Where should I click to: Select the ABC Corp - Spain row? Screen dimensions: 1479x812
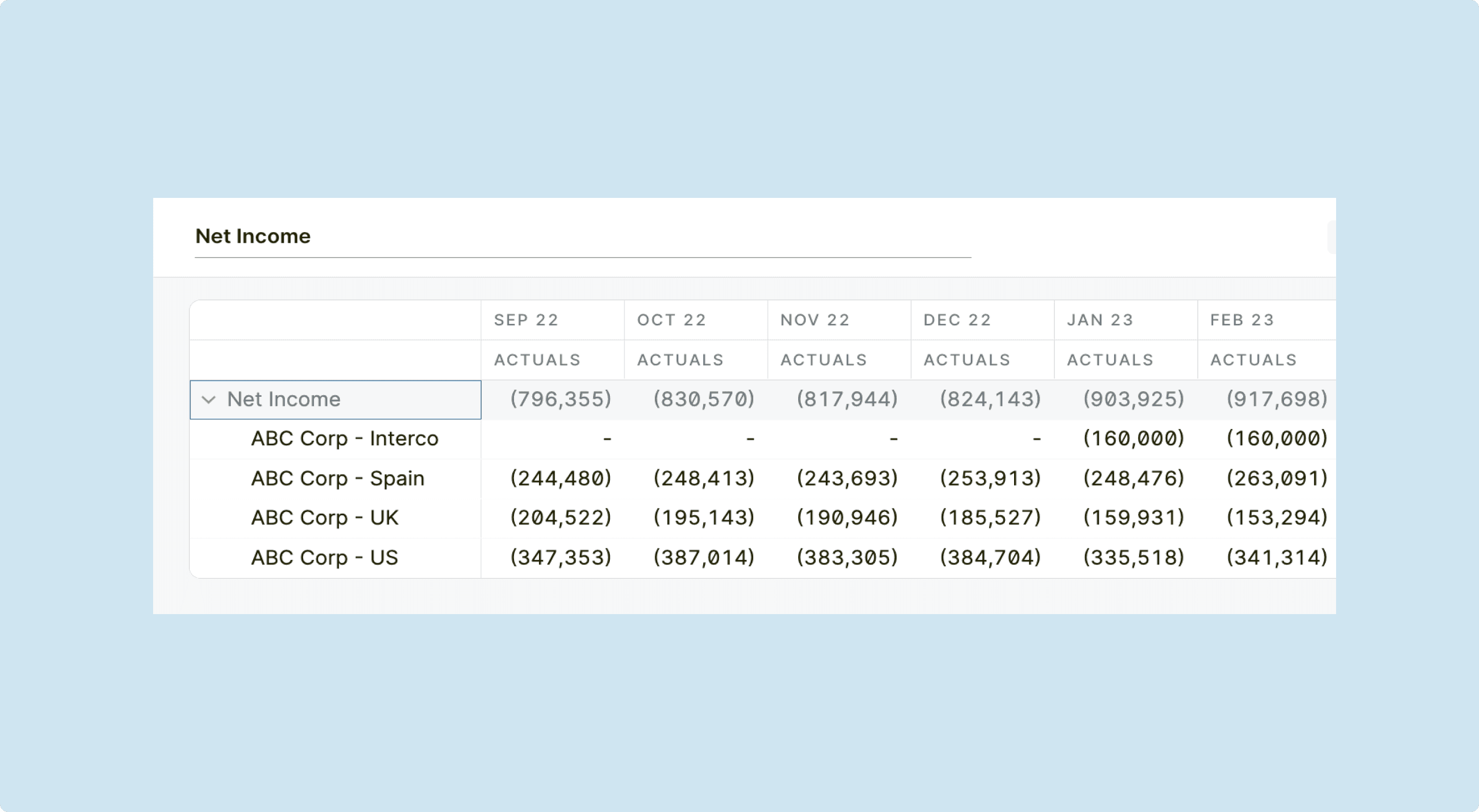point(338,478)
